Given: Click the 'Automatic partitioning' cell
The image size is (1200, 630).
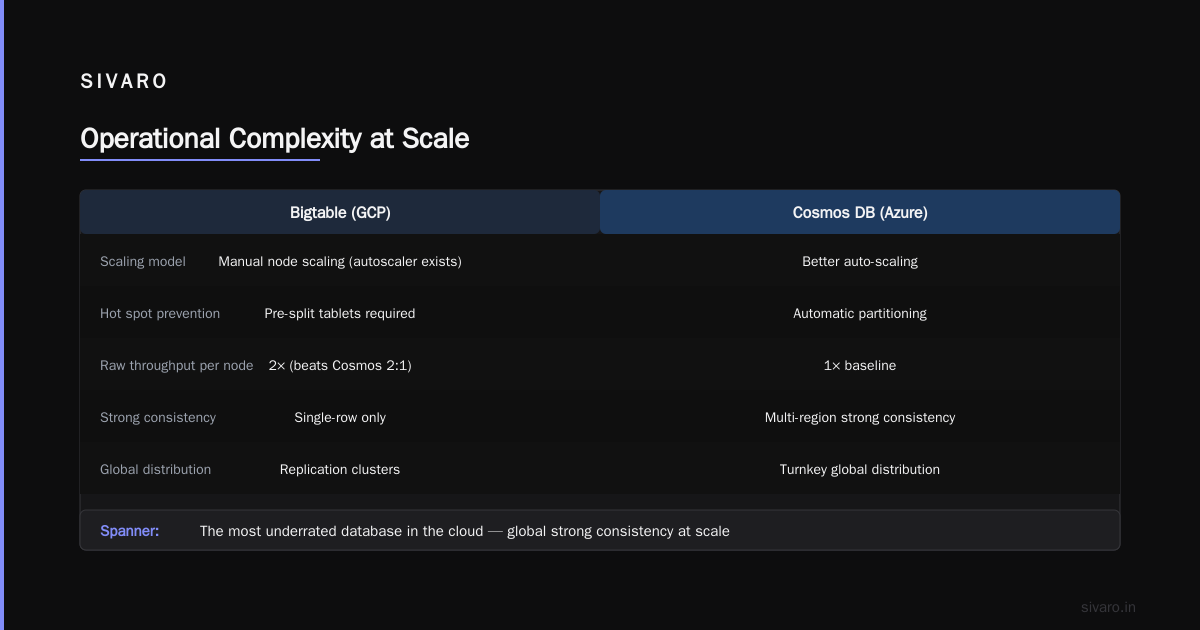Looking at the screenshot, I should tap(860, 313).
